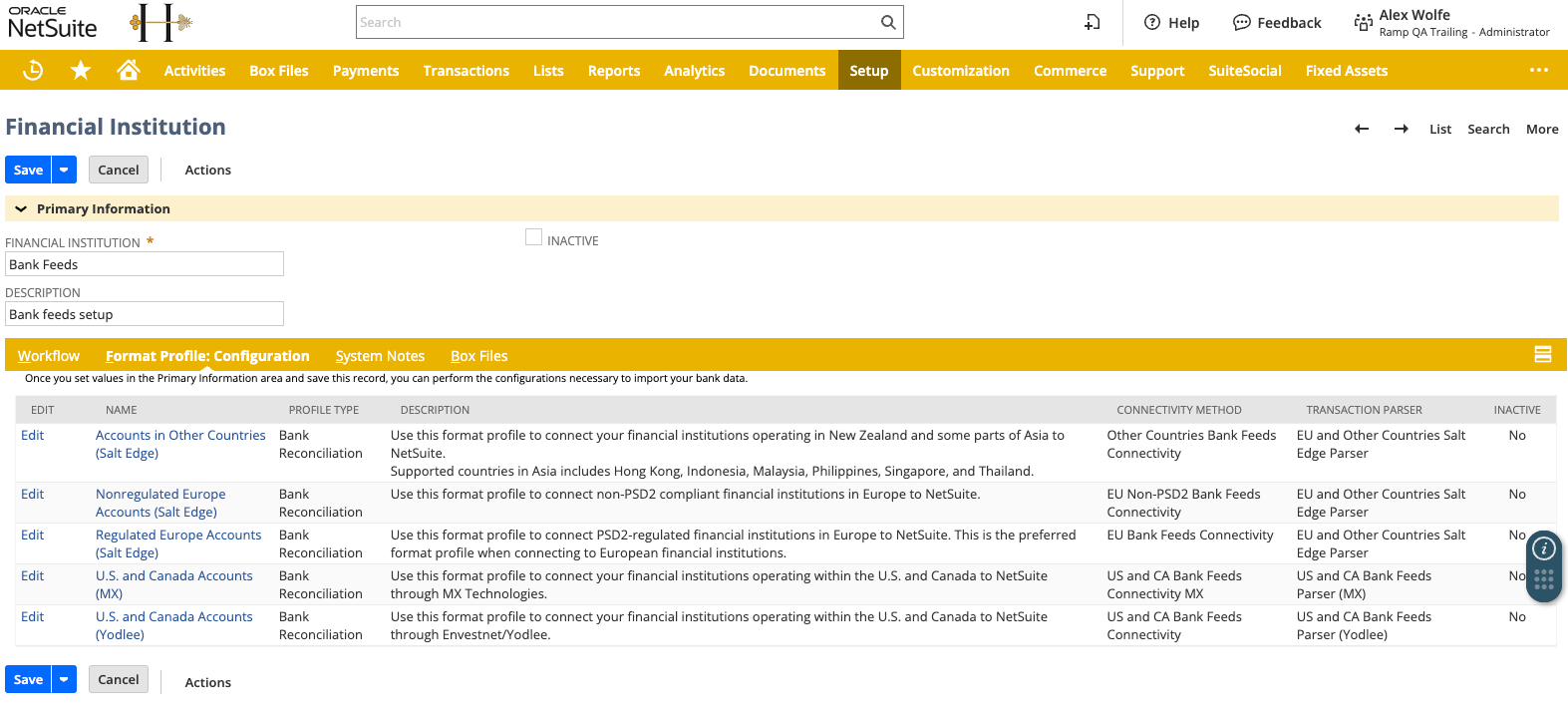Open the Payments menu
1568x716 pixels.
366,70
